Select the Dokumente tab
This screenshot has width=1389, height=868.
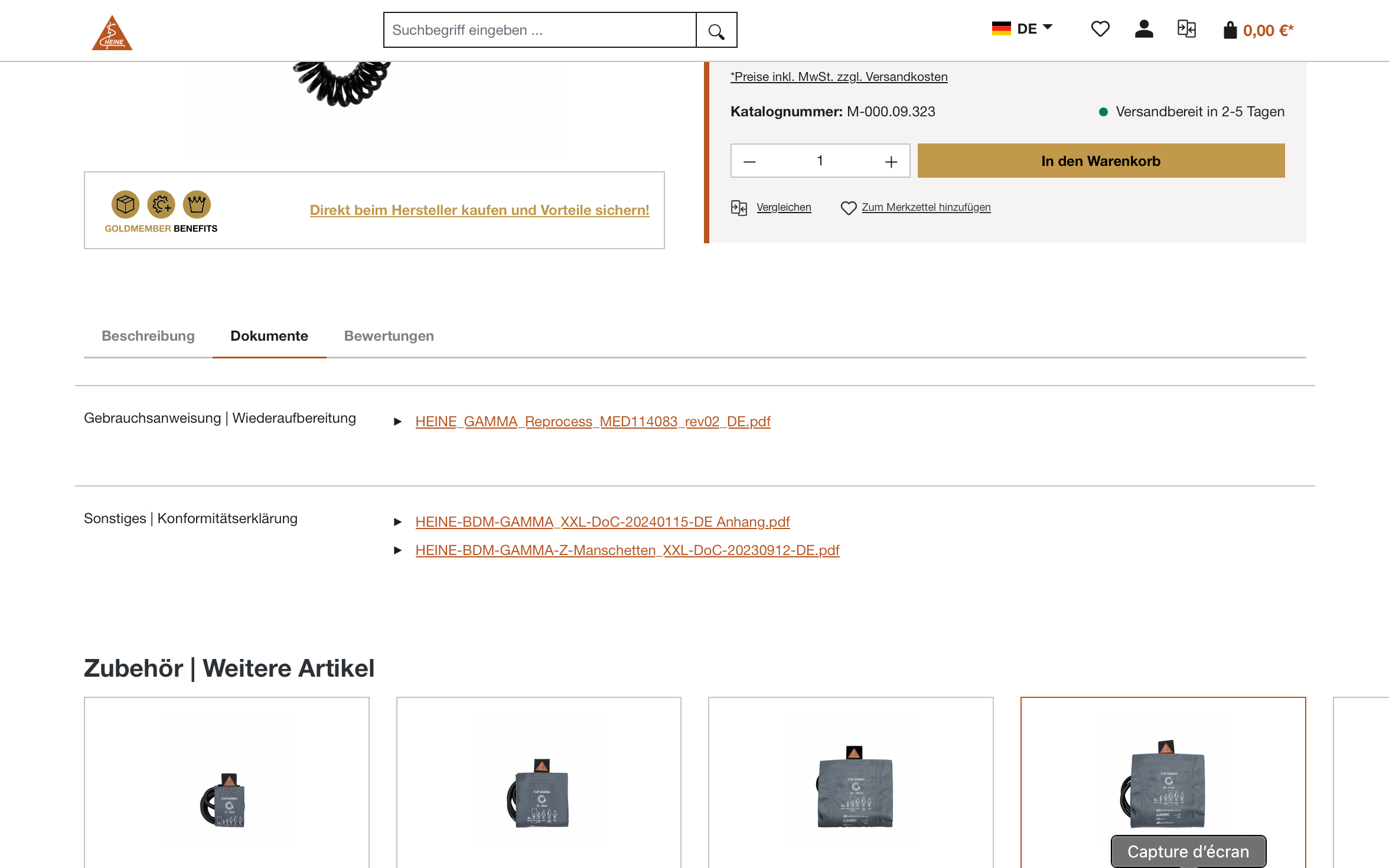[269, 336]
